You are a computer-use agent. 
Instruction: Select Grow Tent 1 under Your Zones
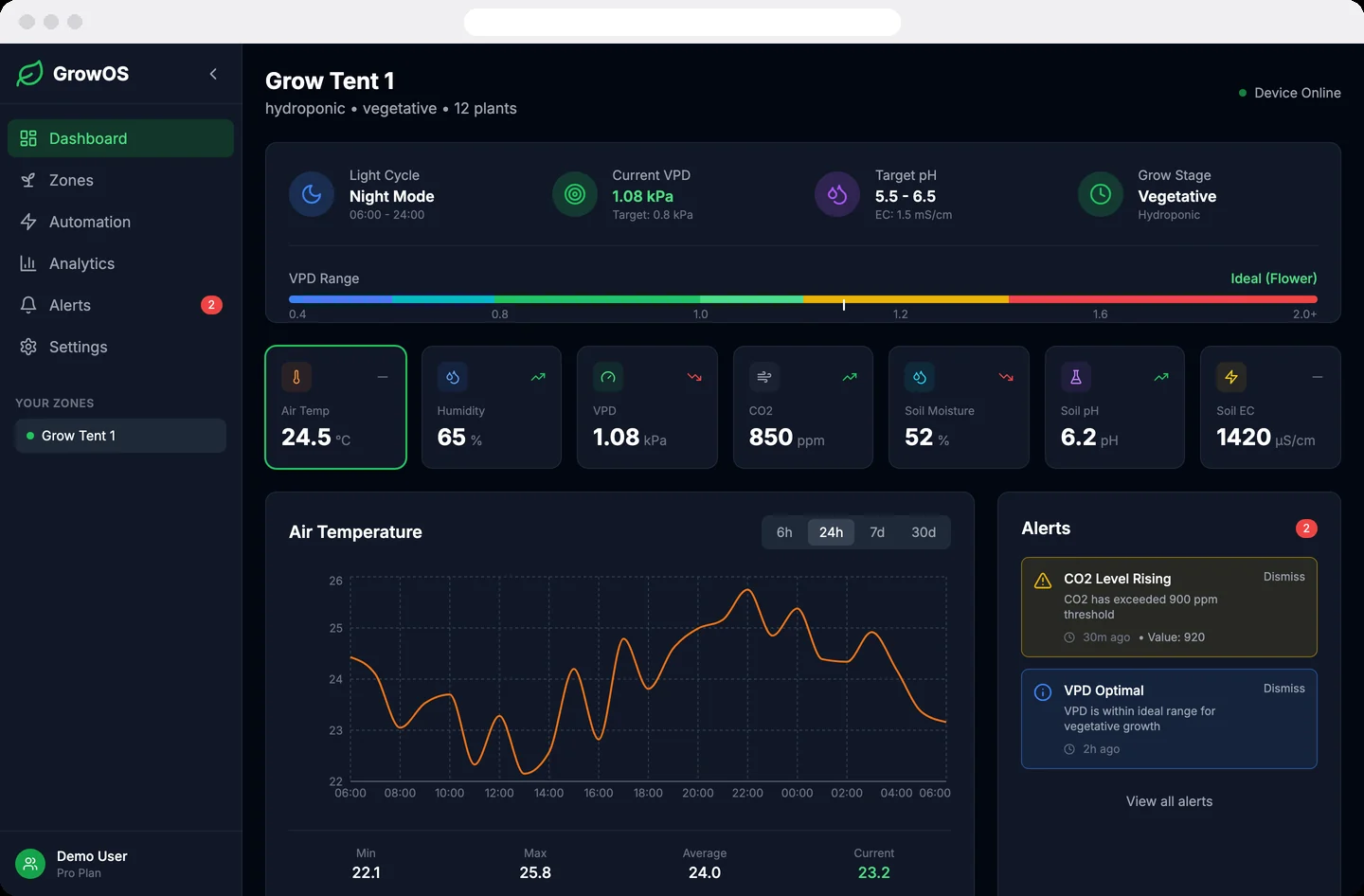pyautogui.click(x=120, y=436)
